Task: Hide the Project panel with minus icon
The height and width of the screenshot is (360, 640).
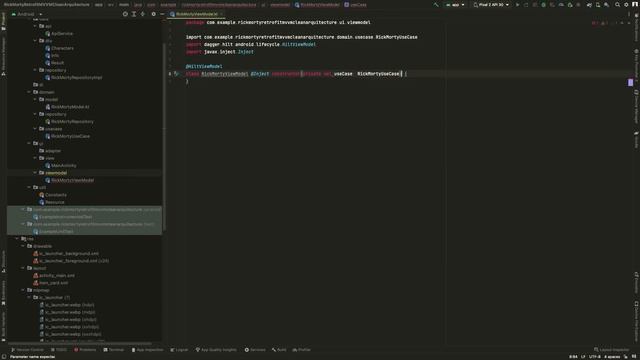Action: click(162, 14)
